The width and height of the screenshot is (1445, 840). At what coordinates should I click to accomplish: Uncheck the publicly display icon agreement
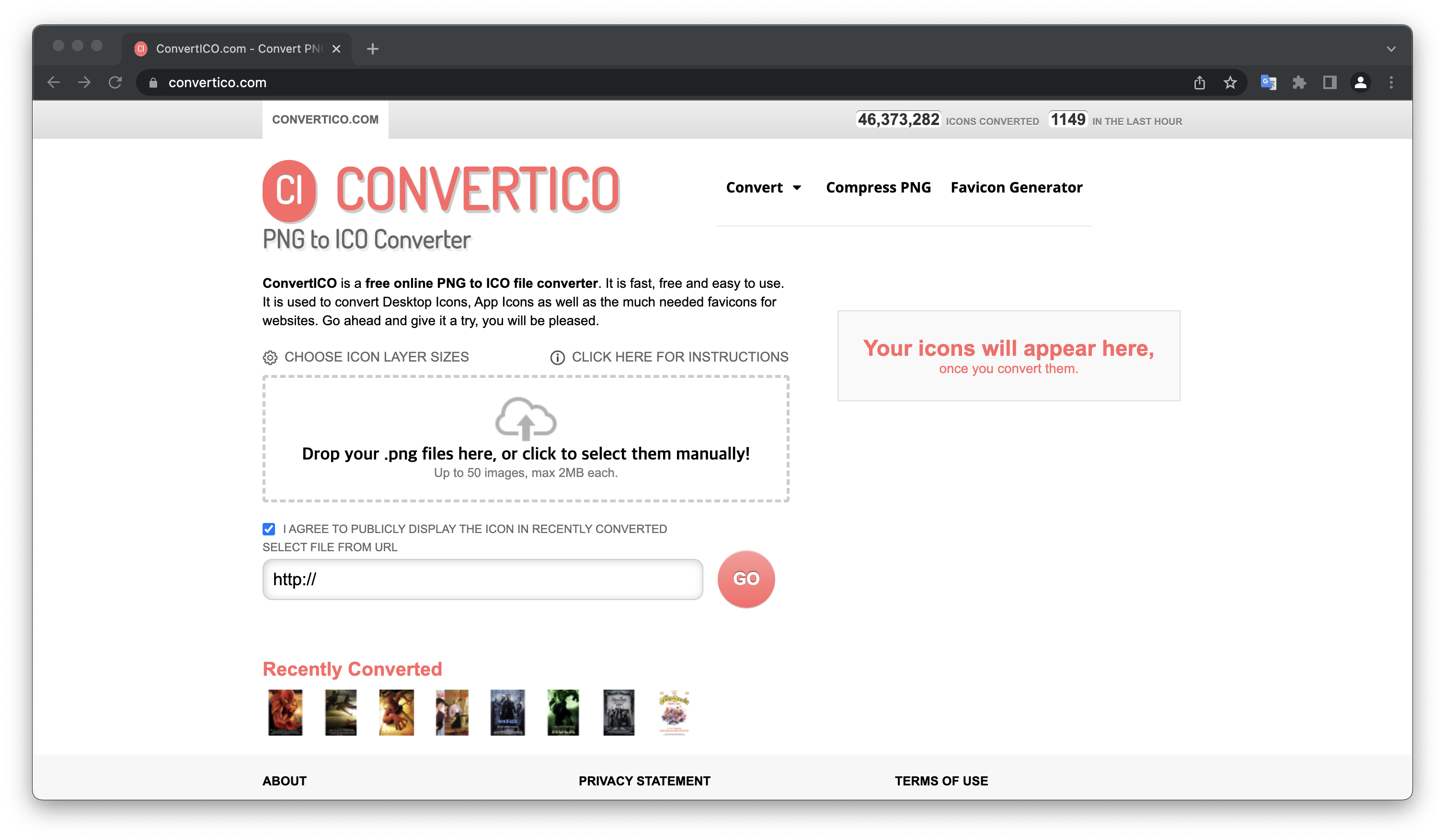point(268,529)
